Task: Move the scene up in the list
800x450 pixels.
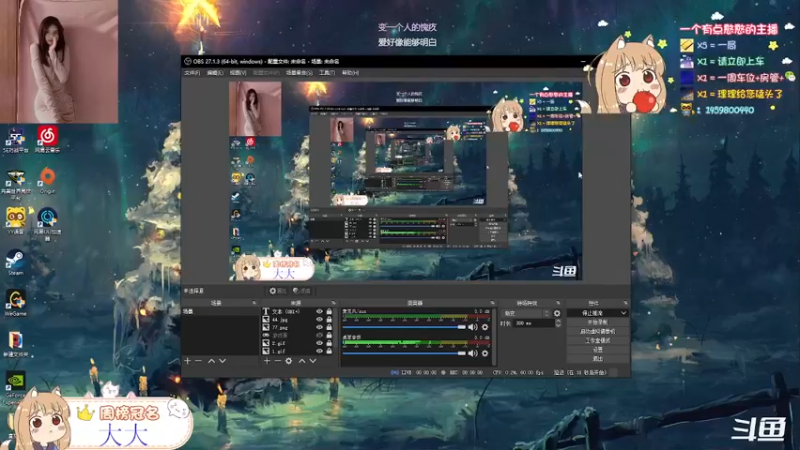Action: tap(211, 361)
